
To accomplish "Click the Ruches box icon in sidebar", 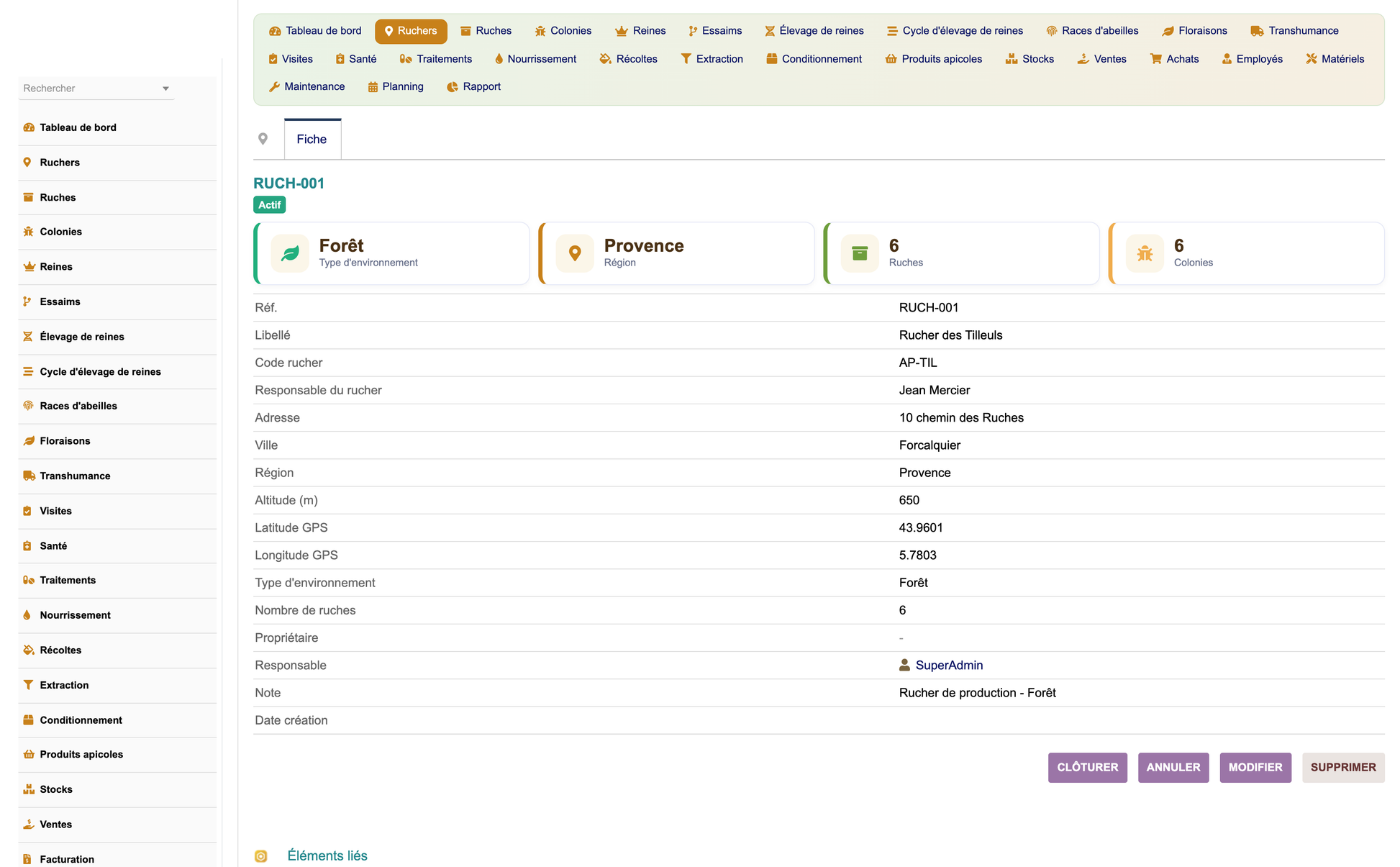I will 29,197.
